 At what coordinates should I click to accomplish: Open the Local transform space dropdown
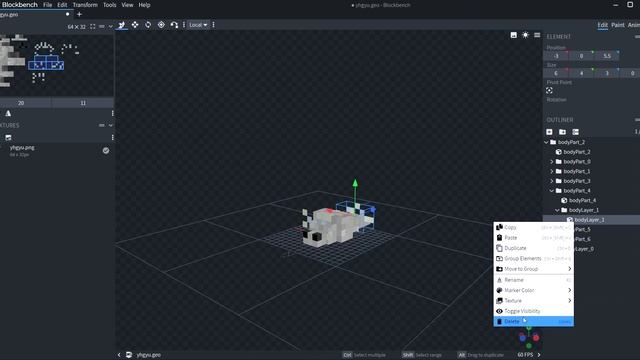coord(198,25)
